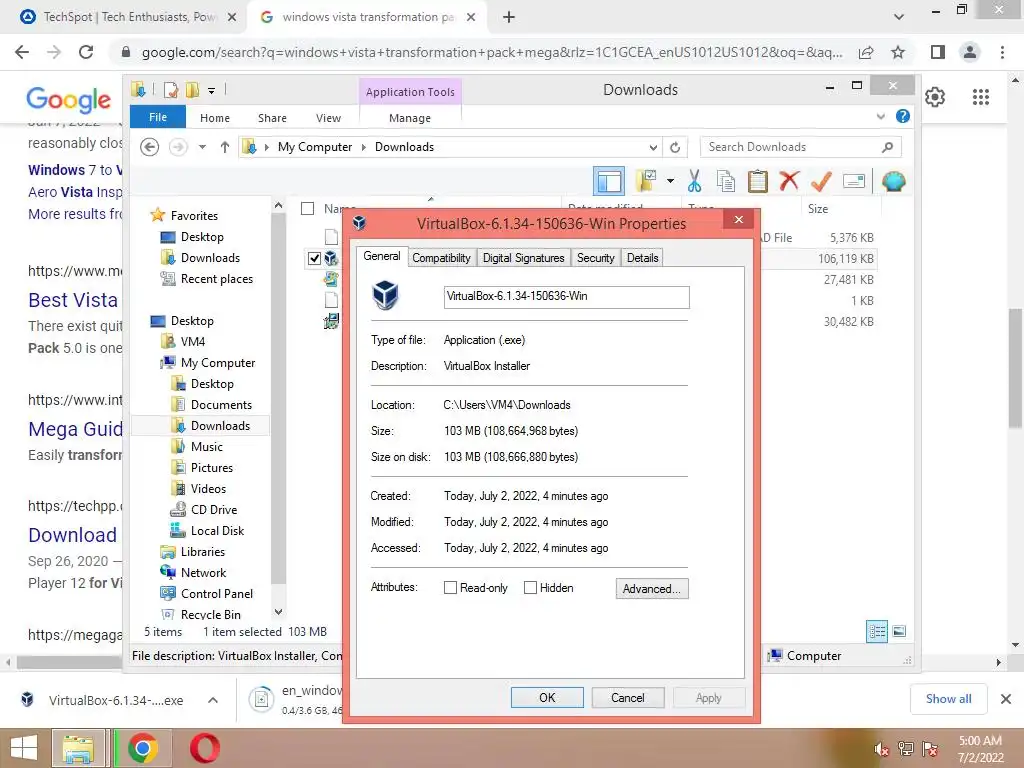This screenshot has width=1024, height=768.
Task: Open Advanced attributes button
Action: click(652, 588)
